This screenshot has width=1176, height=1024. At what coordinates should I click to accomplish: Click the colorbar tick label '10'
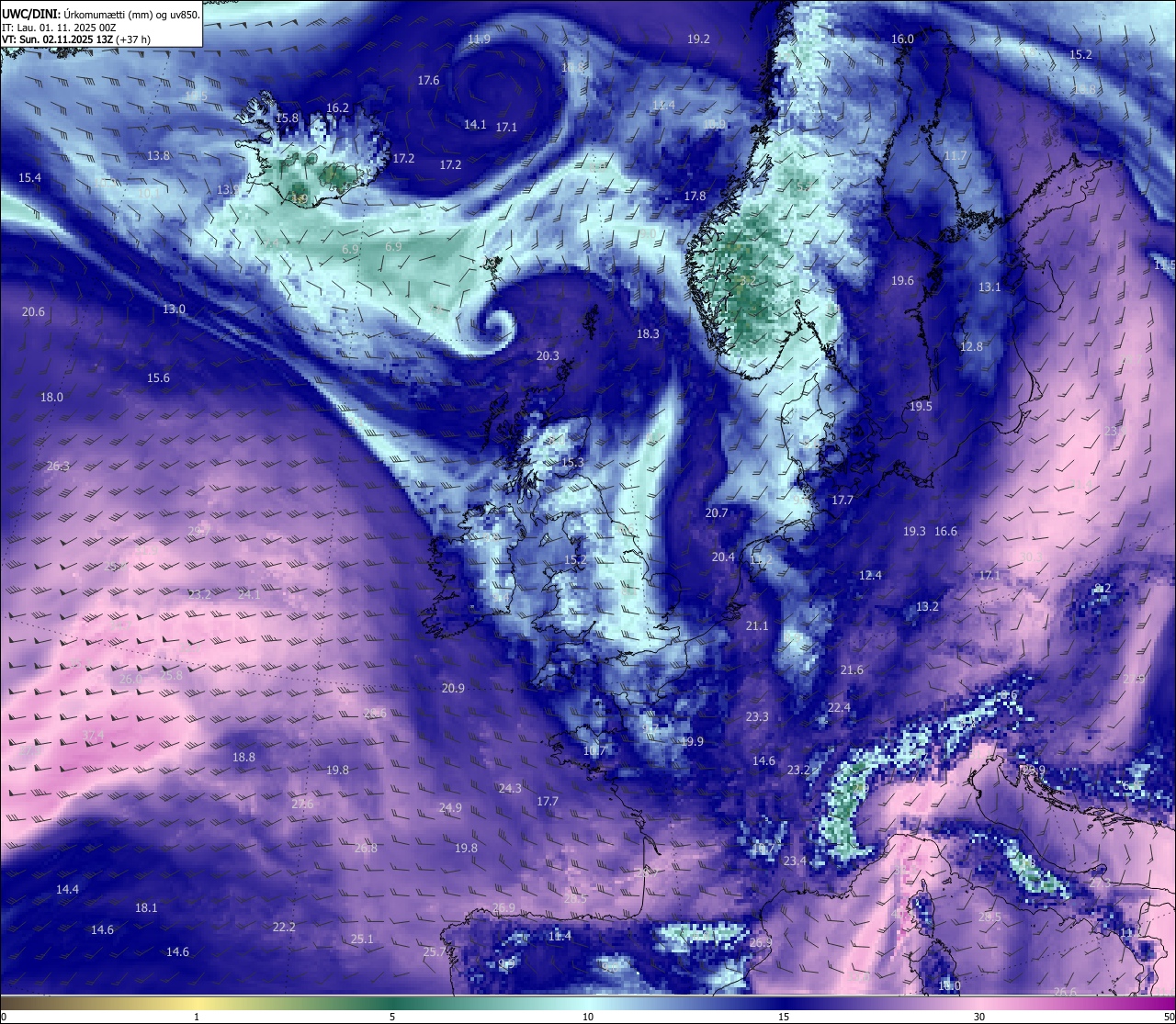coord(588,1017)
